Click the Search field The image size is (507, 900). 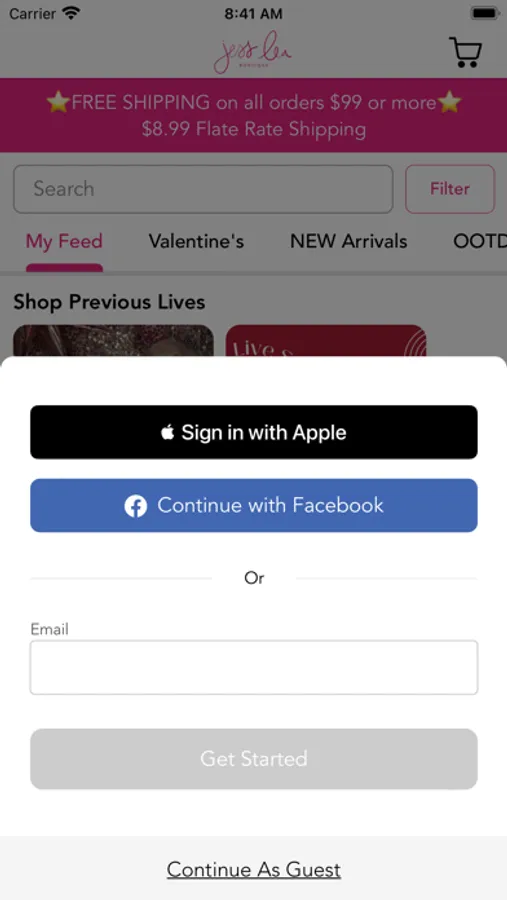tap(203, 189)
